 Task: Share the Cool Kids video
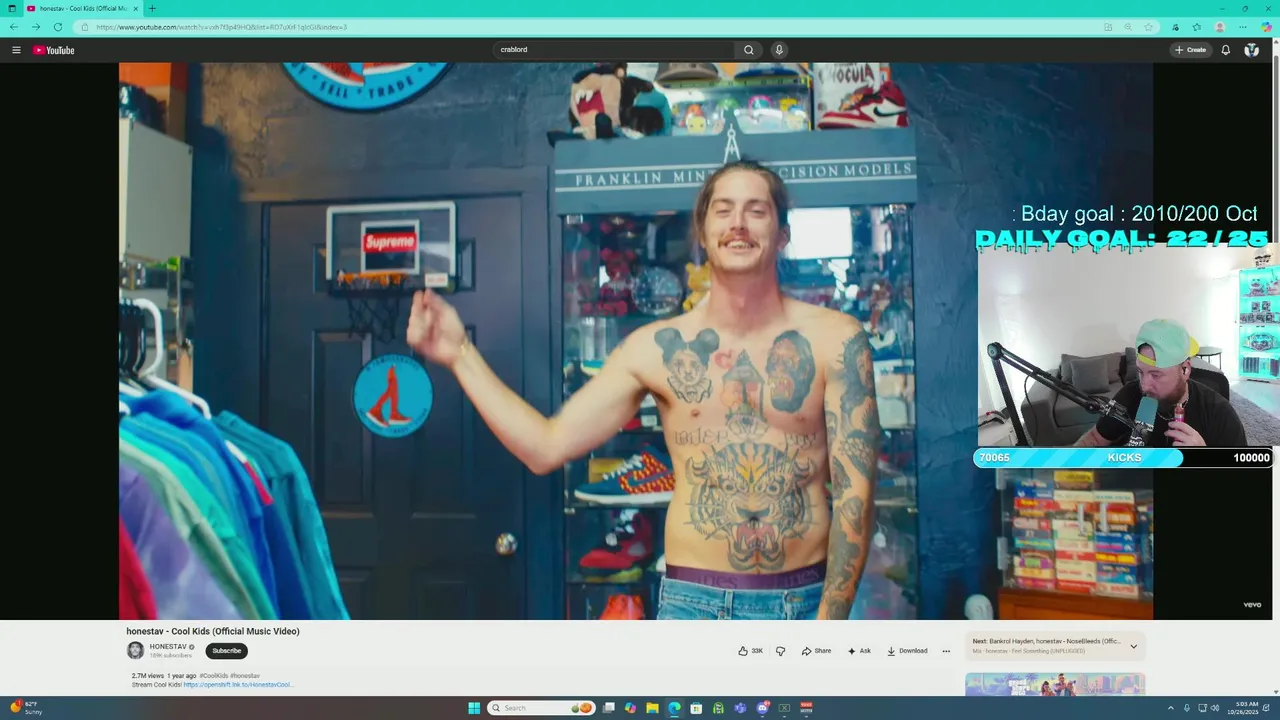pyautogui.click(x=816, y=651)
